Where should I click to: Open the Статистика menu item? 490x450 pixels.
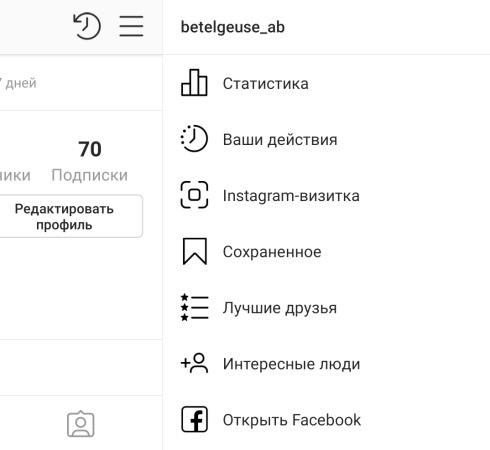(326, 83)
